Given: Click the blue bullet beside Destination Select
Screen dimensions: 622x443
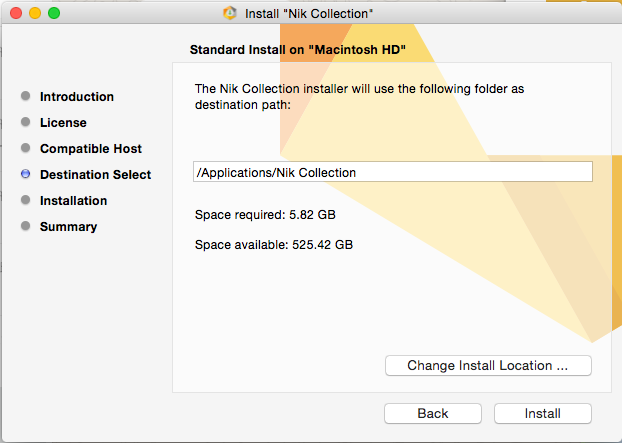Looking at the screenshot, I should click(x=25, y=174).
